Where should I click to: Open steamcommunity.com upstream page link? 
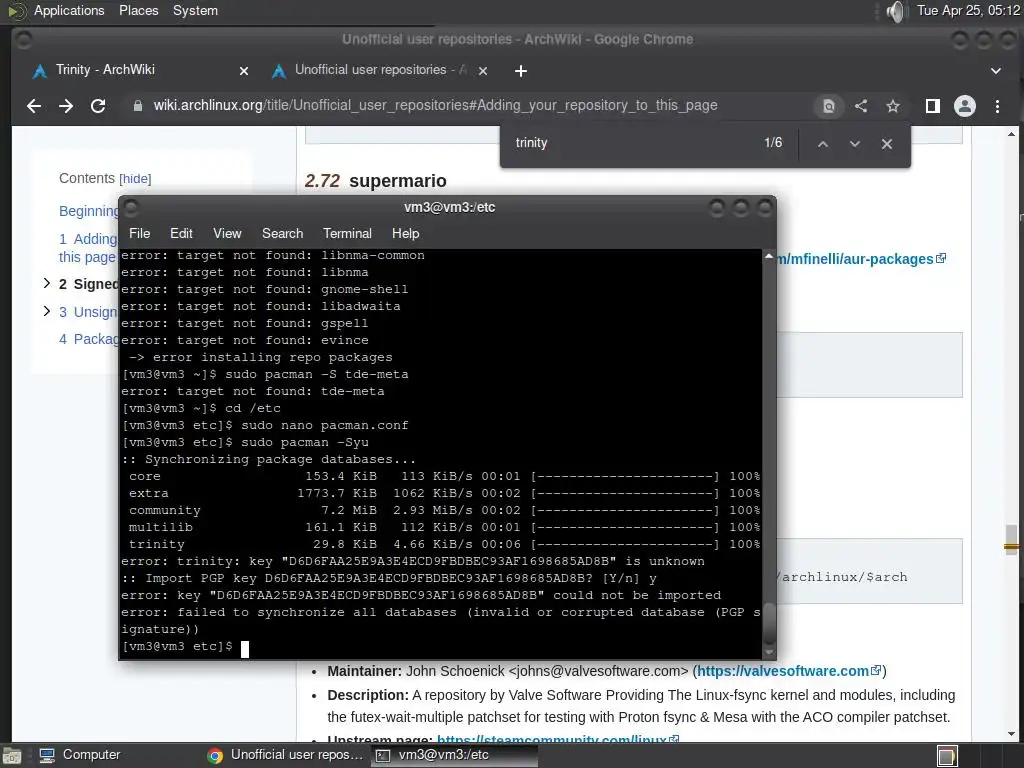pyautogui.click(x=558, y=739)
